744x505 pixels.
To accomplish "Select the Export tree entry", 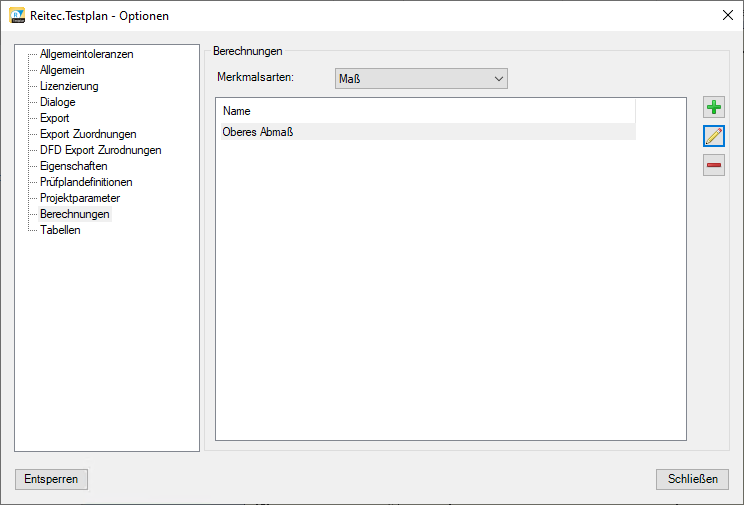I will pos(54,118).
